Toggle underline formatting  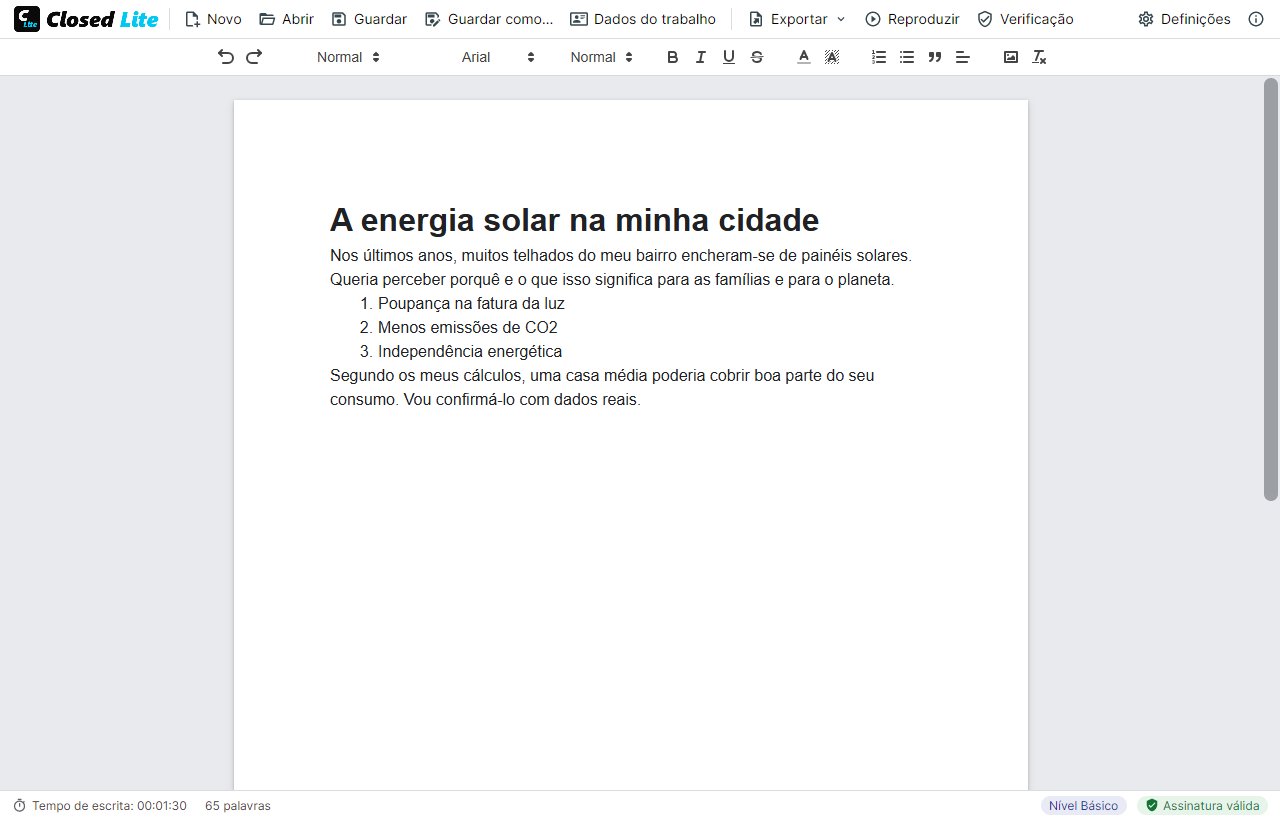(729, 57)
